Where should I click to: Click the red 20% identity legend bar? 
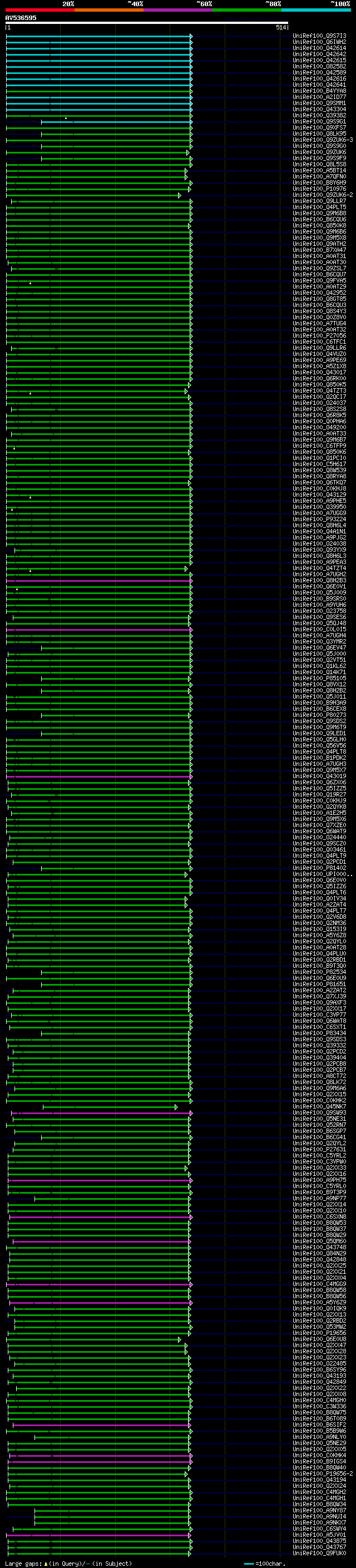point(40,10)
